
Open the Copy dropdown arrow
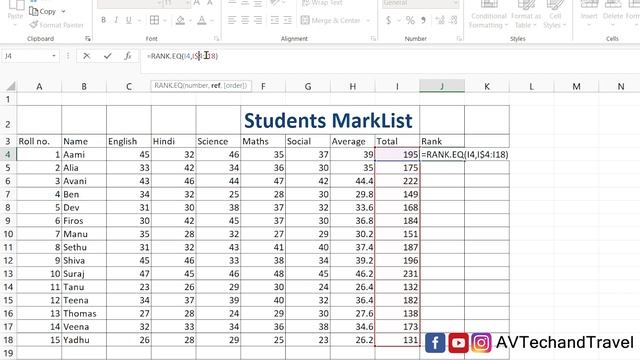(x=63, y=11)
